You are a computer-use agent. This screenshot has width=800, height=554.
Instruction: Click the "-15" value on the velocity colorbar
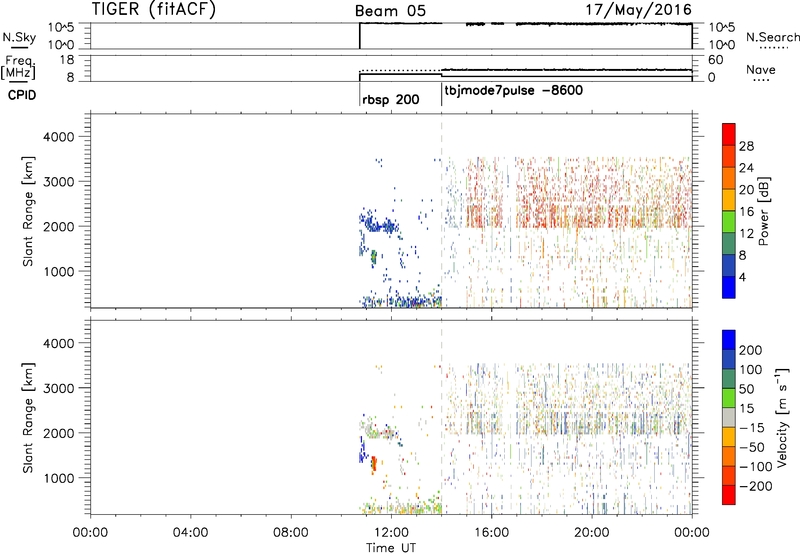coord(751,428)
